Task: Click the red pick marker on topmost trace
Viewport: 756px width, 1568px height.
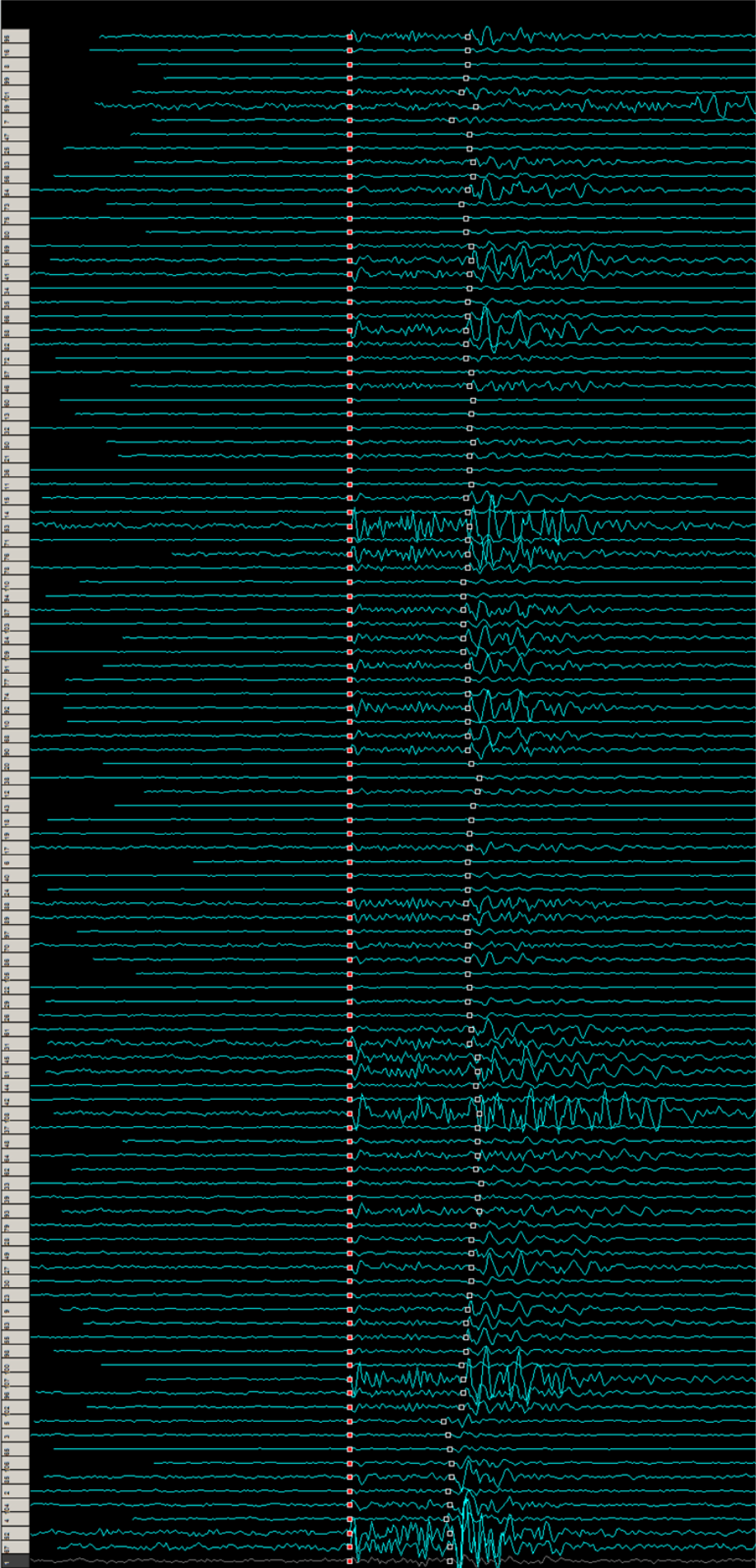Action: 350,36
